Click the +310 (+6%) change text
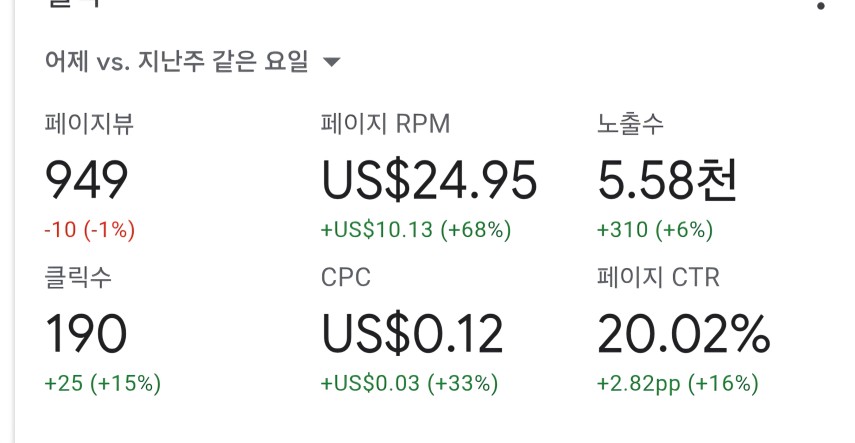855x443 pixels. (655, 230)
